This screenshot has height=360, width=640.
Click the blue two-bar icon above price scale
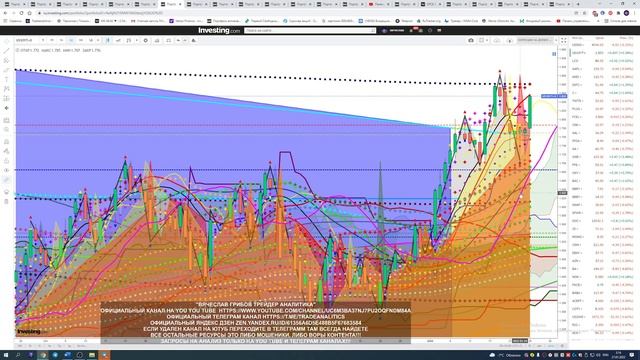(x=554, y=54)
